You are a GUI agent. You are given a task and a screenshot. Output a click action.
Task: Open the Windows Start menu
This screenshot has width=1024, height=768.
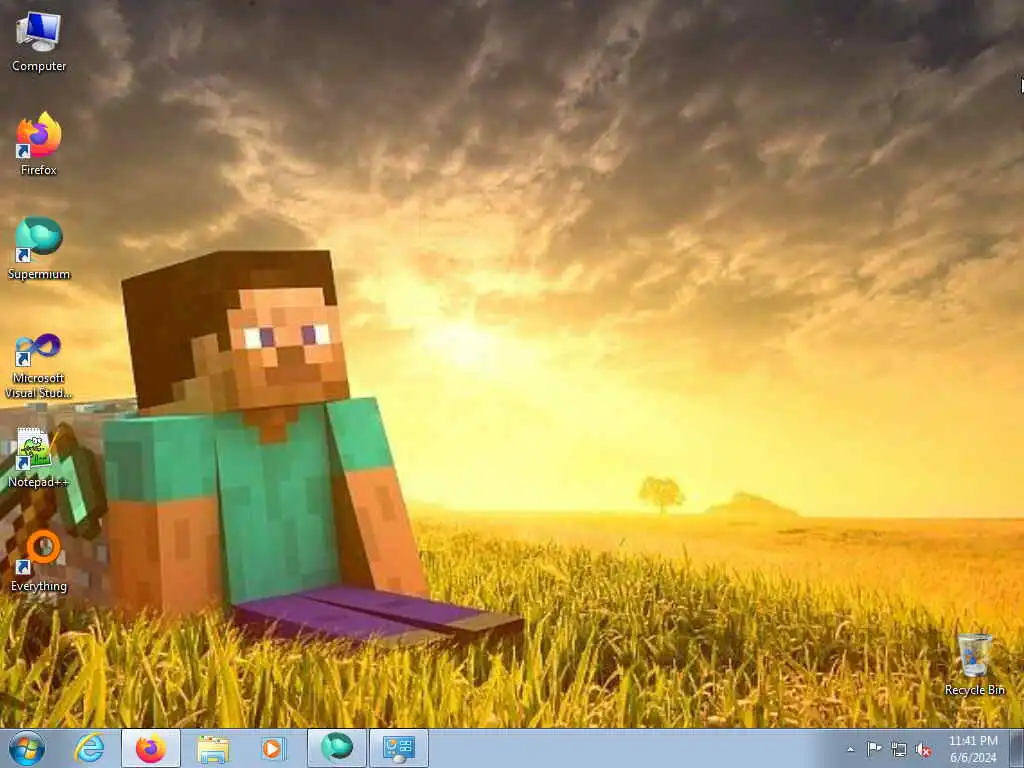[27, 748]
